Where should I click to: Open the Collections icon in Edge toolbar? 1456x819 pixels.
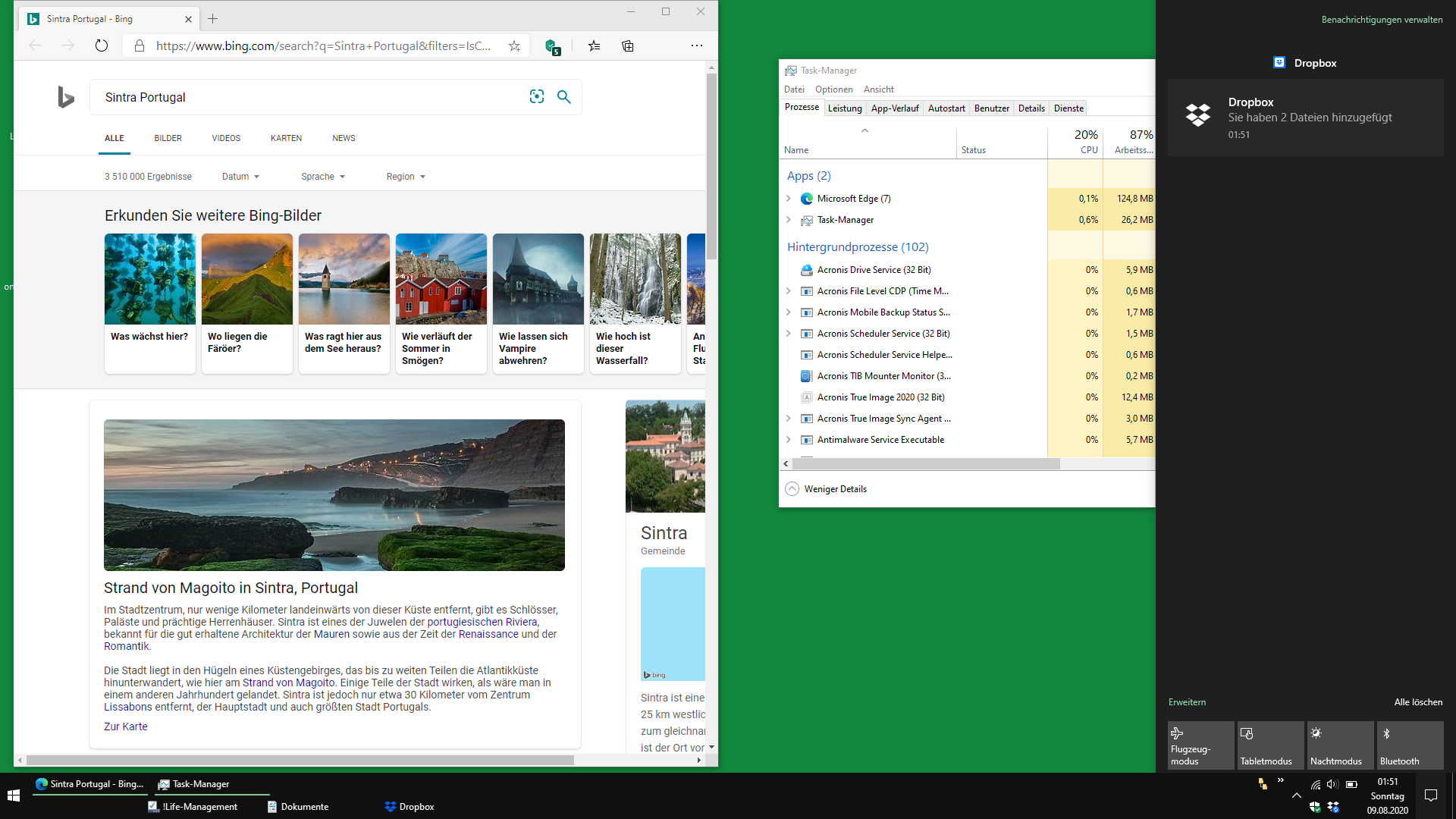click(627, 45)
